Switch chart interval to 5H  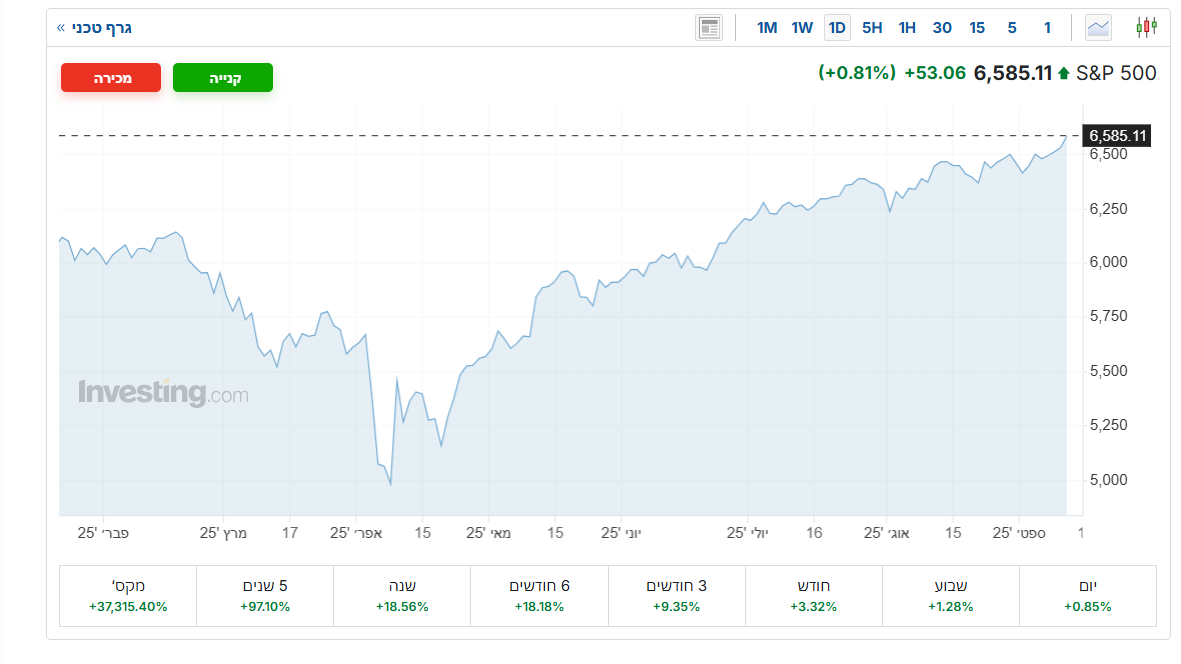pos(872,27)
